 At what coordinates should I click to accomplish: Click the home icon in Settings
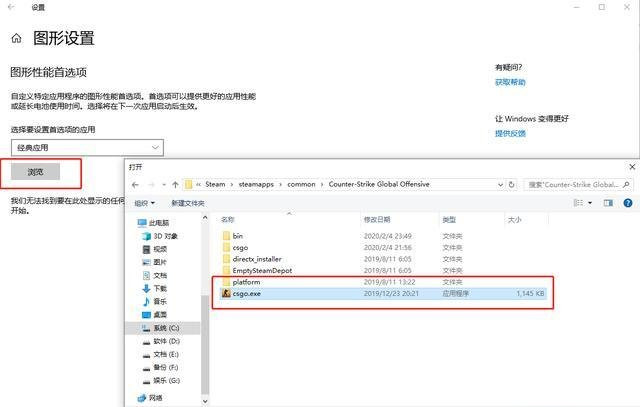click(x=17, y=39)
